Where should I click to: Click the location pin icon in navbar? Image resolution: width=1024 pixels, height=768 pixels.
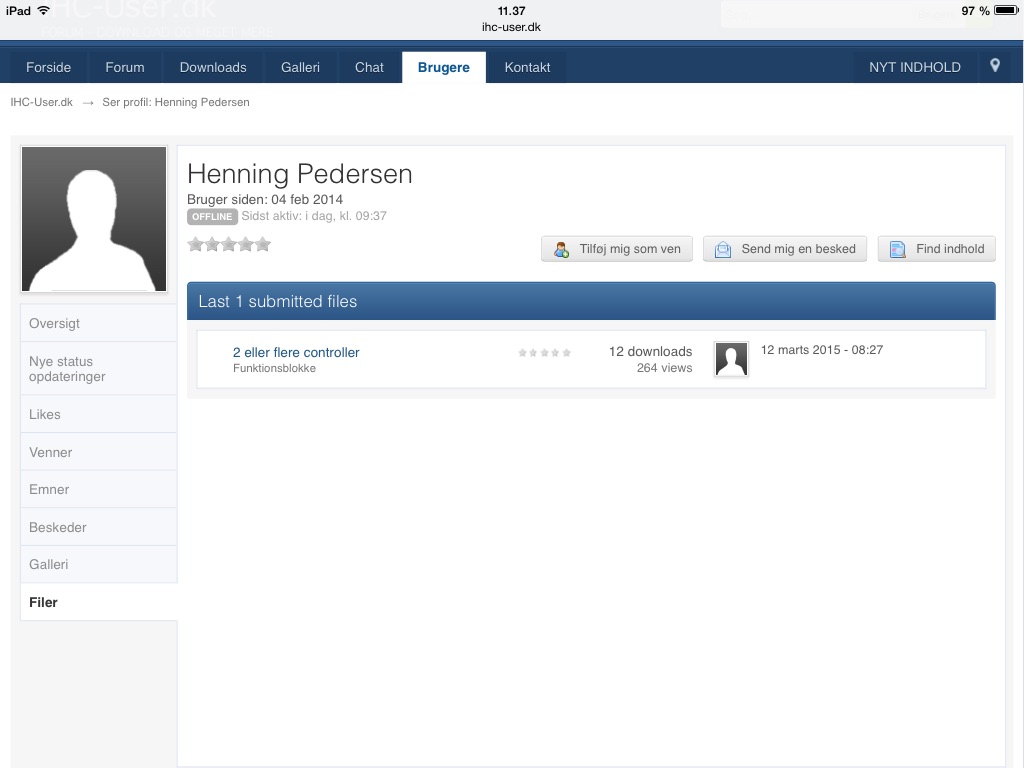[994, 66]
